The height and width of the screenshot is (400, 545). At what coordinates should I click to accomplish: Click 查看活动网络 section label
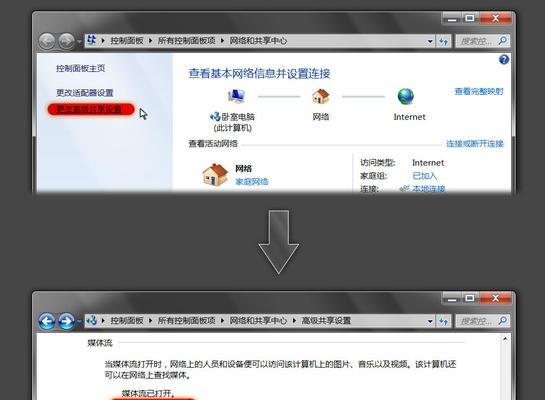click(213, 144)
